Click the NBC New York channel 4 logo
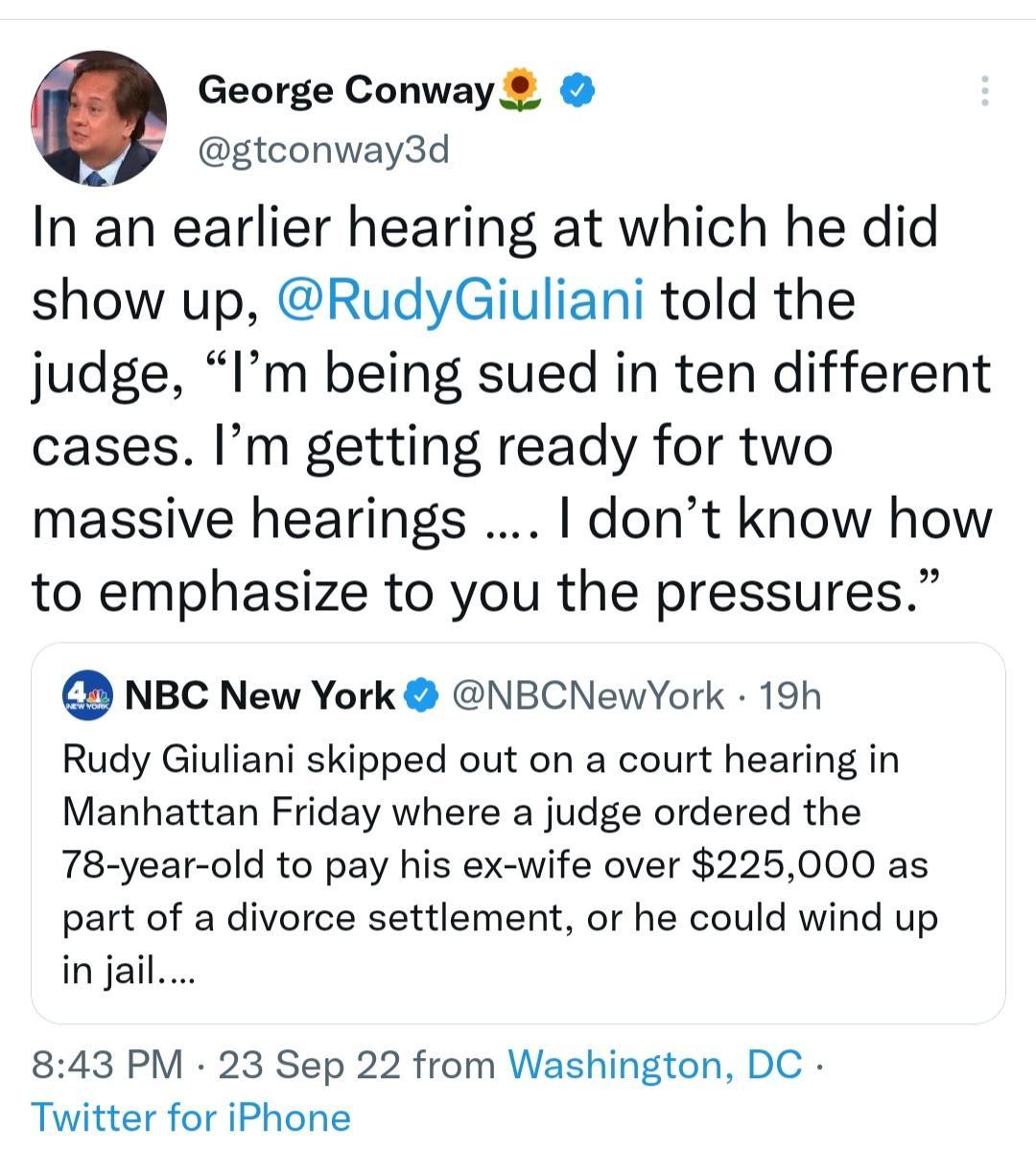The width and height of the screenshot is (1036, 1150). click(x=87, y=695)
